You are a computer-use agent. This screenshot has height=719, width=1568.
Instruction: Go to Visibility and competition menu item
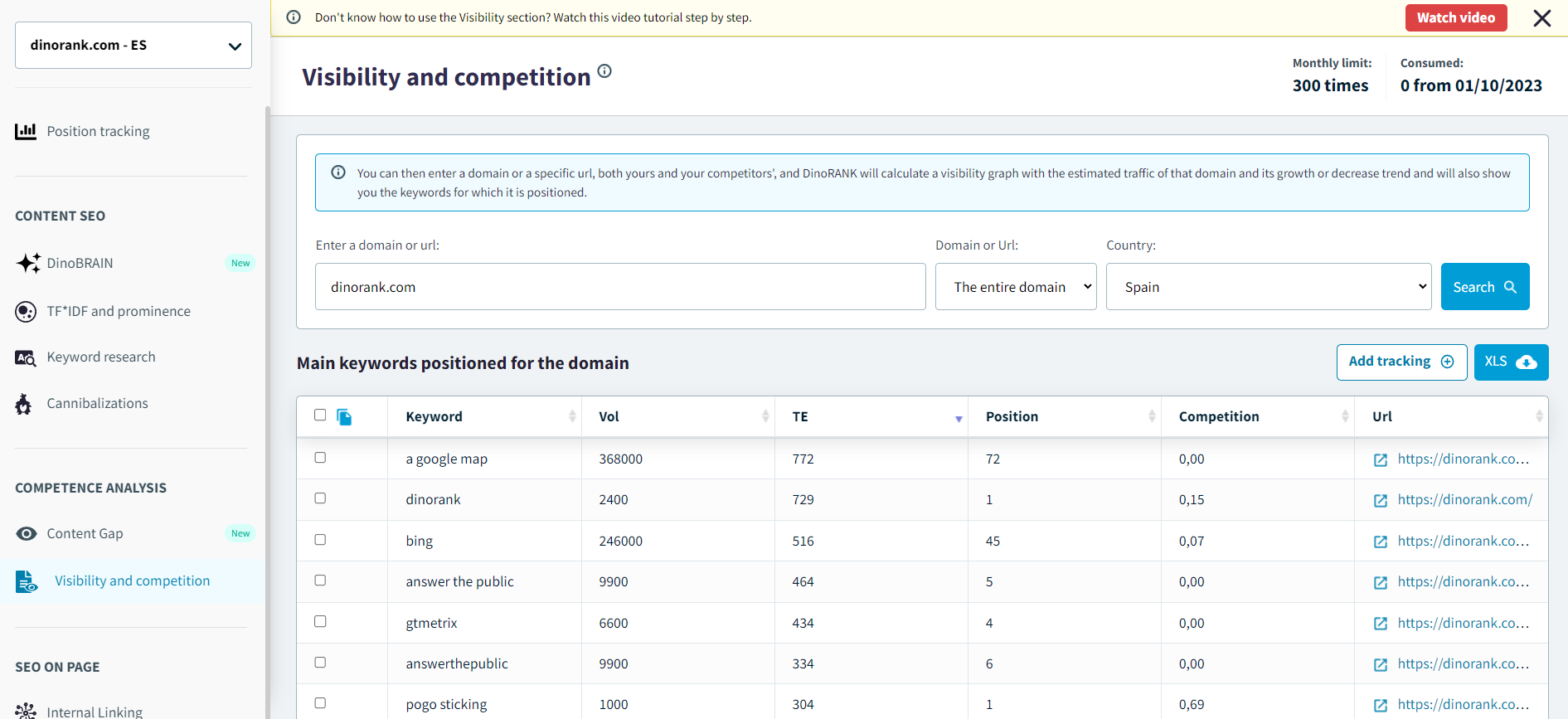tap(132, 581)
